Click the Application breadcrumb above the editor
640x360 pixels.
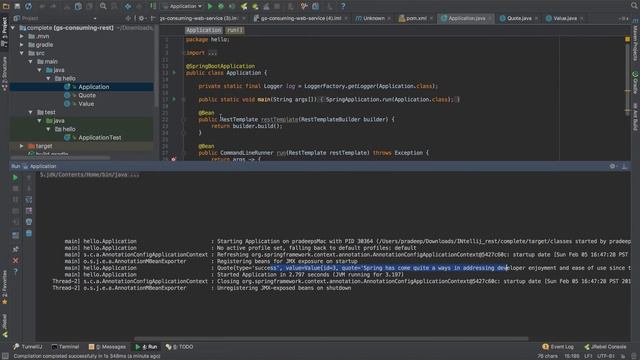[x=203, y=30]
